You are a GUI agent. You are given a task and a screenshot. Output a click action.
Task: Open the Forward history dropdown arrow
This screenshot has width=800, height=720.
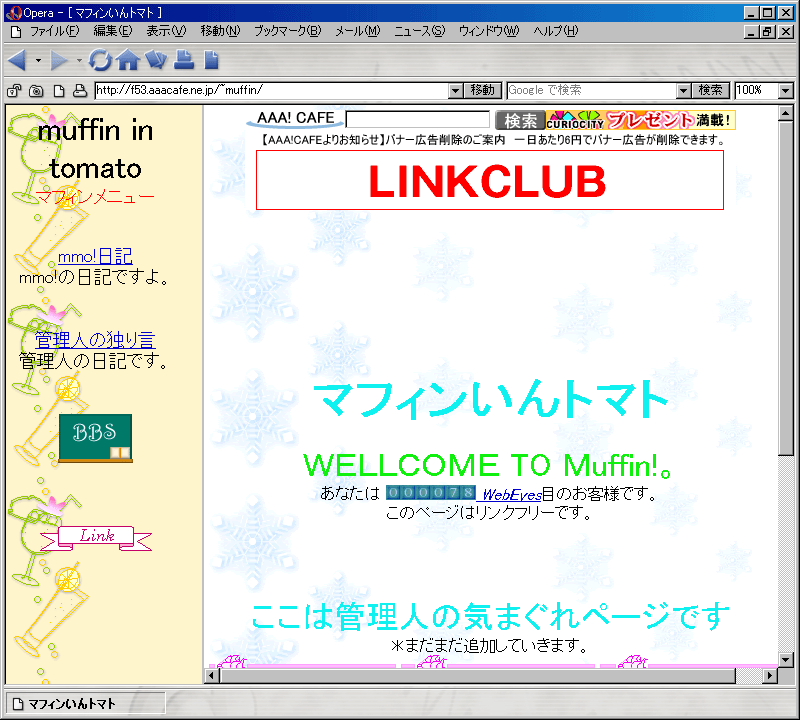79,61
